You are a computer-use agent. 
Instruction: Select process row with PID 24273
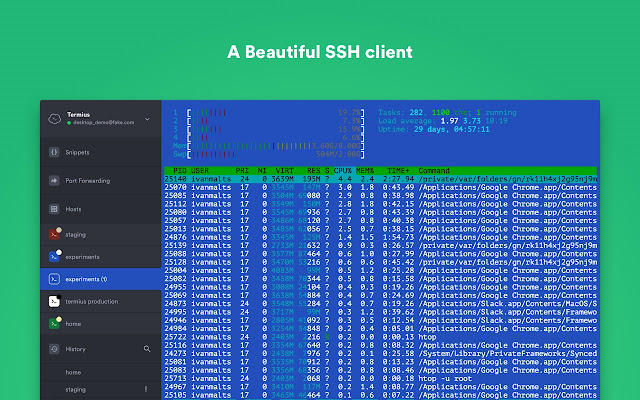tap(380, 353)
